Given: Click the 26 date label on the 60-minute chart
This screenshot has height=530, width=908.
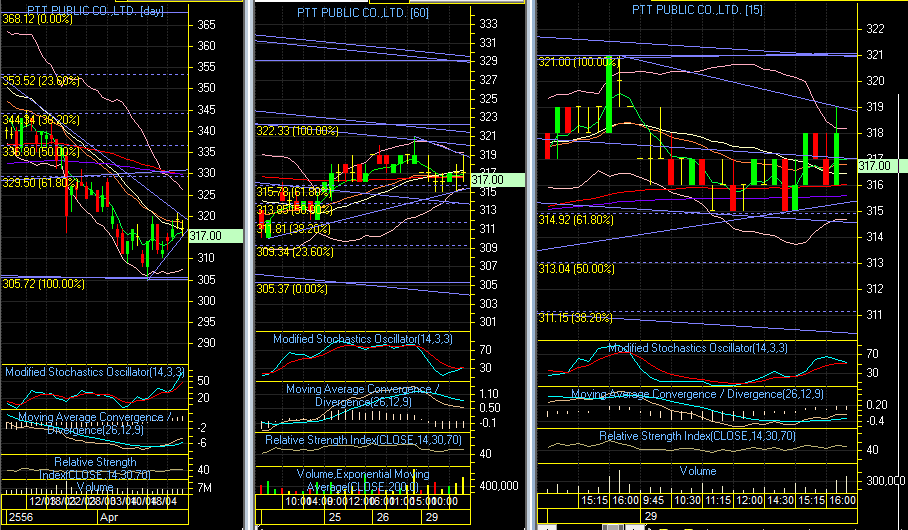Looking at the screenshot, I should click(x=383, y=517).
